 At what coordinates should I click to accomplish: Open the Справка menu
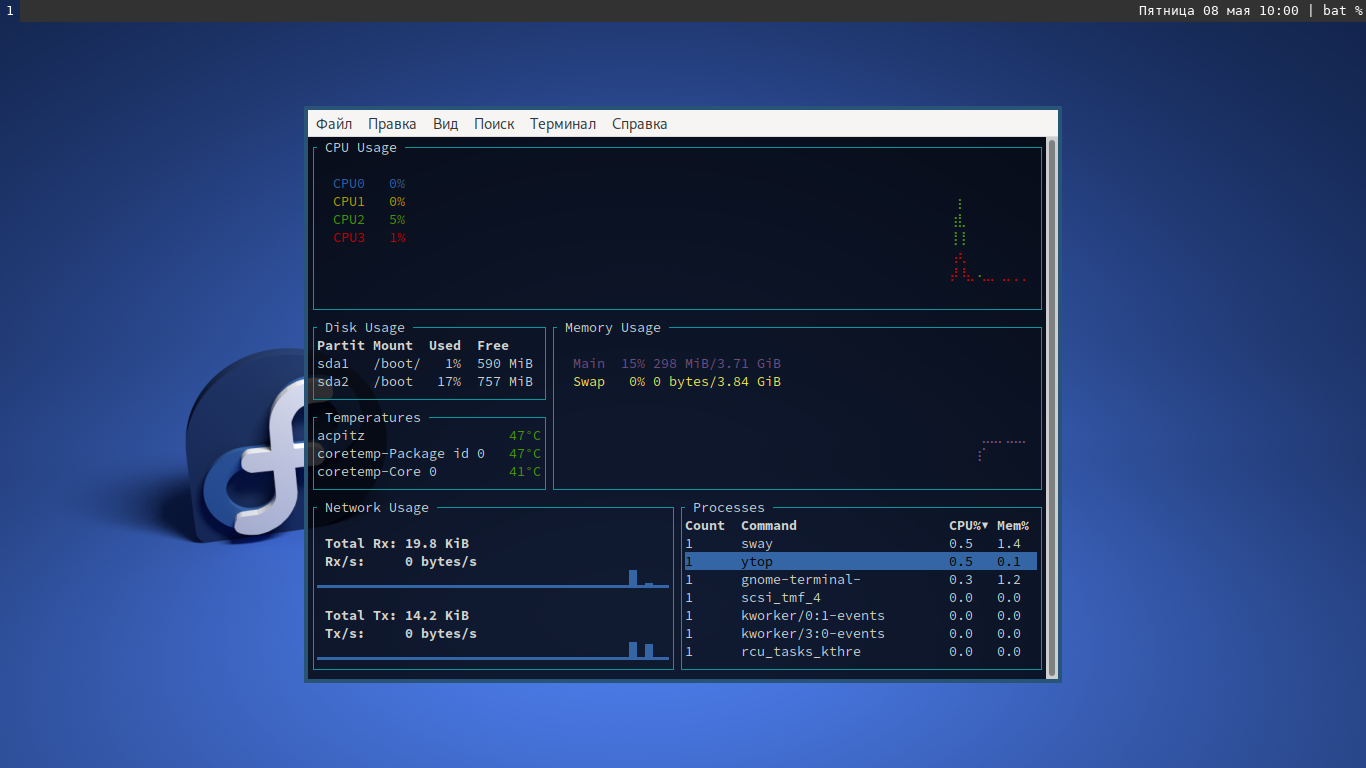pyautogui.click(x=639, y=124)
